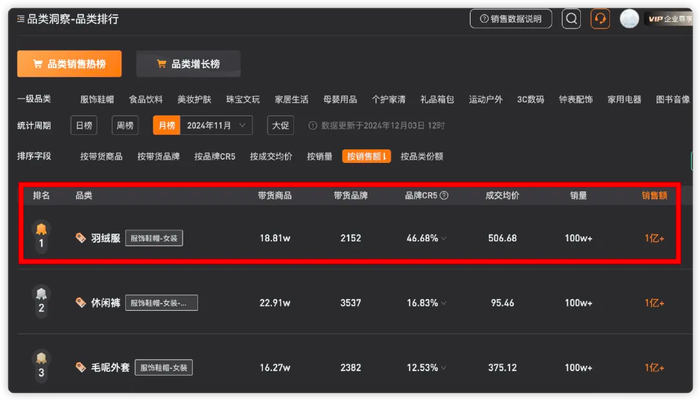Viewport: 700px width, 401px height.
Task: Toggle the menu icon beside 品类洞察
Action: pos(21,19)
